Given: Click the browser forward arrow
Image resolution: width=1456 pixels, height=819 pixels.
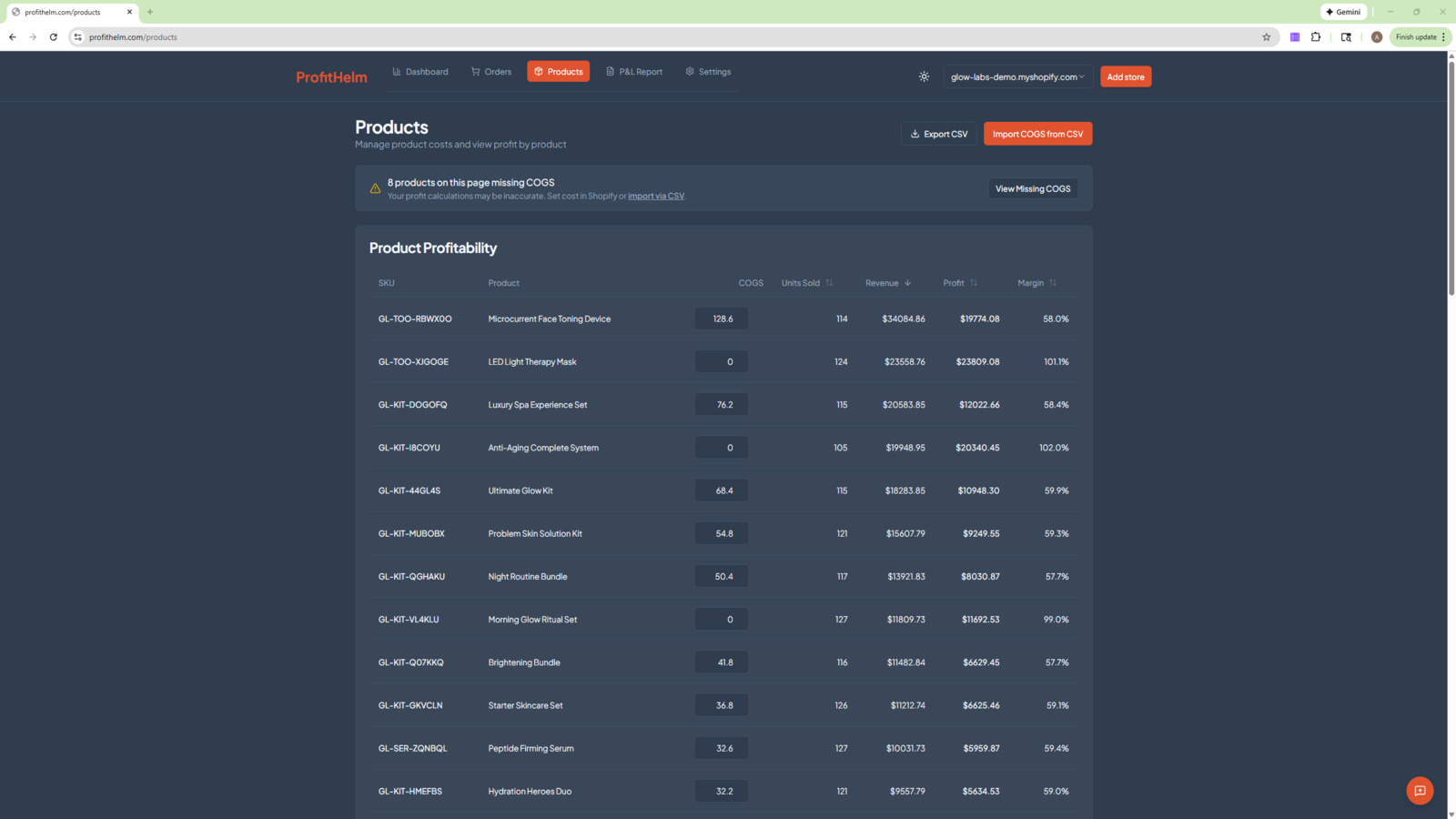Looking at the screenshot, I should pos(33,37).
